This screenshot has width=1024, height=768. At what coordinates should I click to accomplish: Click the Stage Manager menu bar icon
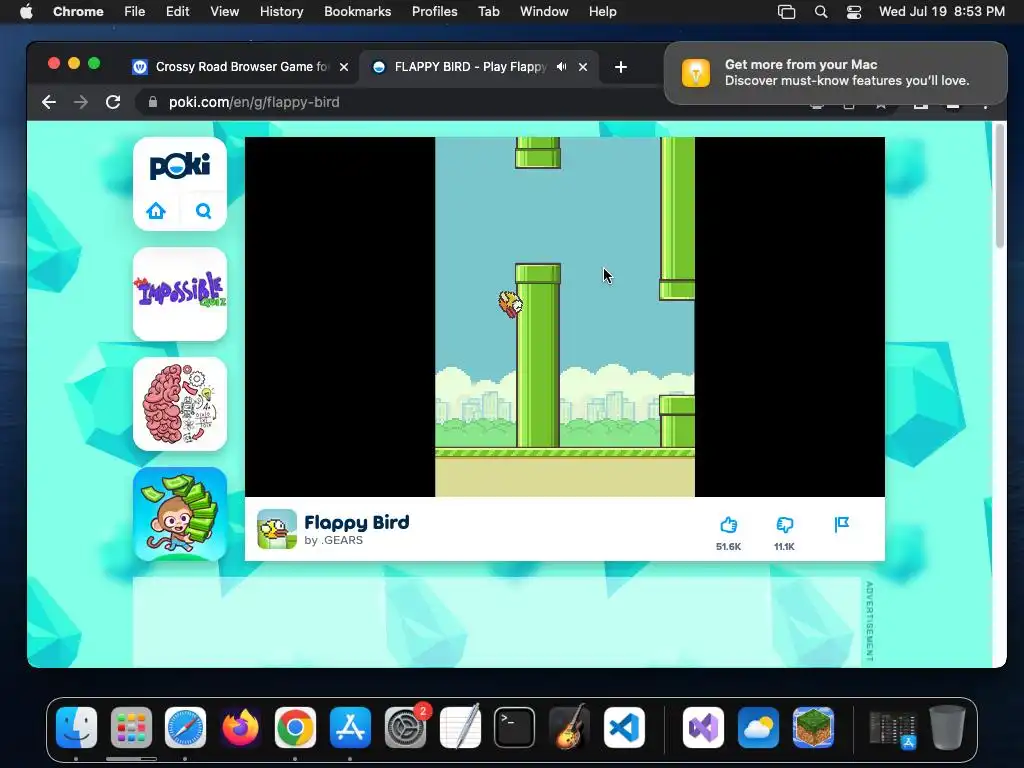click(x=786, y=12)
